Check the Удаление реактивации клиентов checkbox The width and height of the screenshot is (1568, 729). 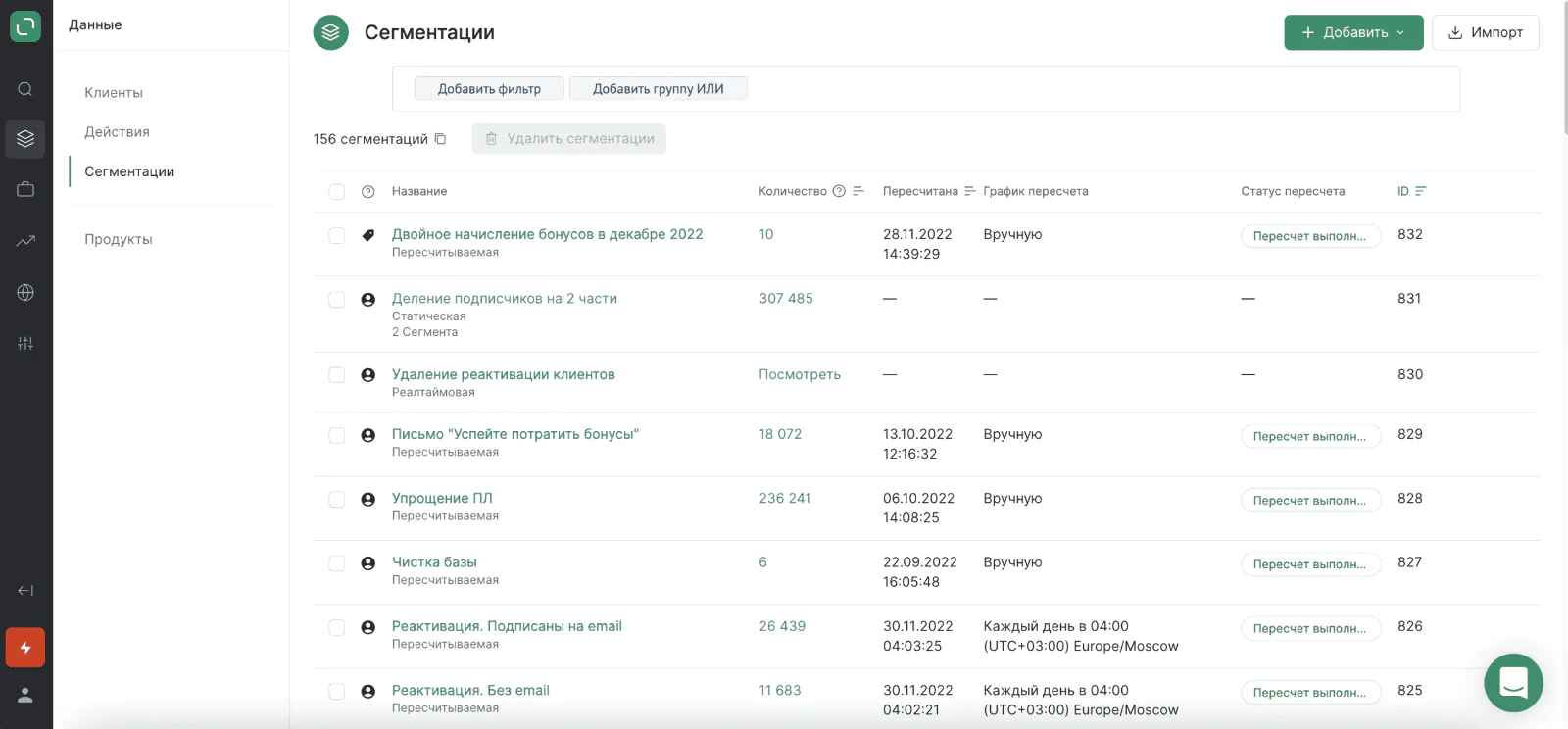[x=337, y=375]
